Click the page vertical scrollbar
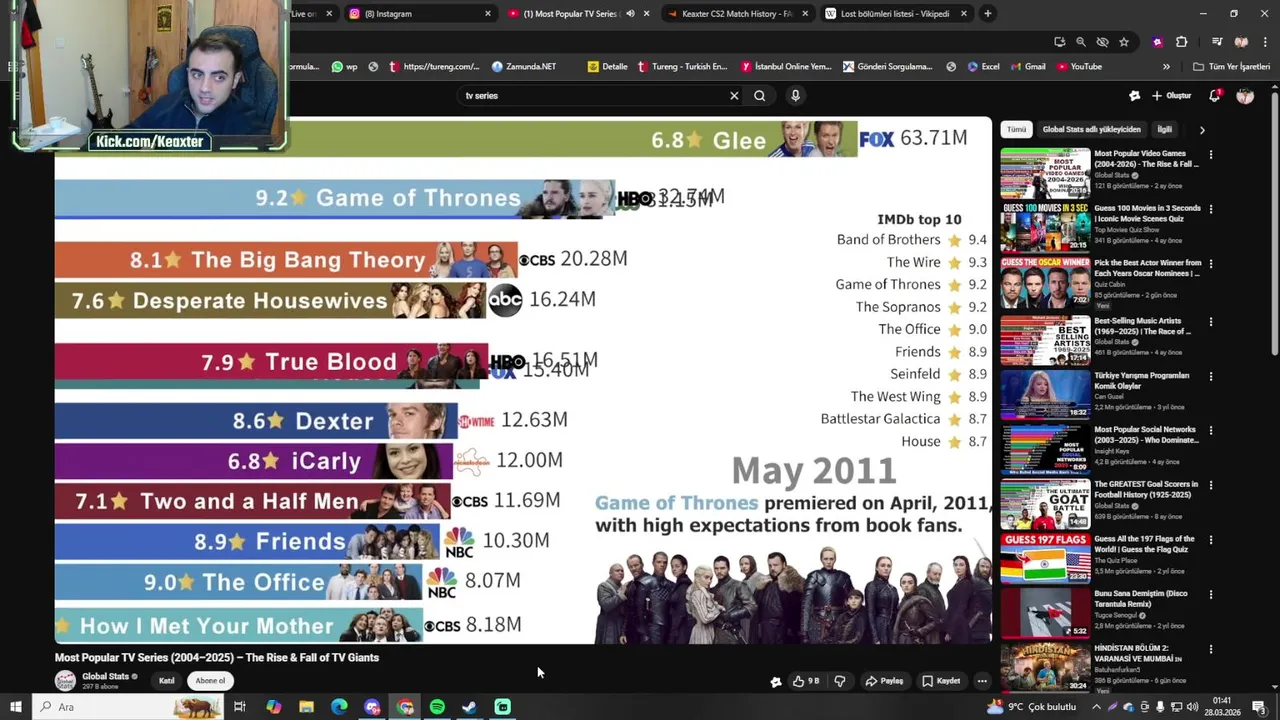Image resolution: width=1280 pixels, height=720 pixels. pos(1274,222)
